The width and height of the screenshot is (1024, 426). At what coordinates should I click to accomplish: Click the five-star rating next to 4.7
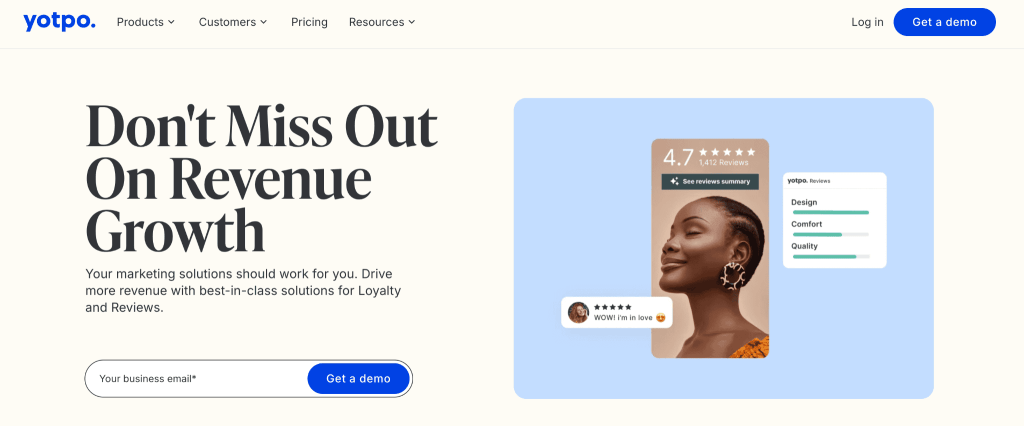[727, 152]
